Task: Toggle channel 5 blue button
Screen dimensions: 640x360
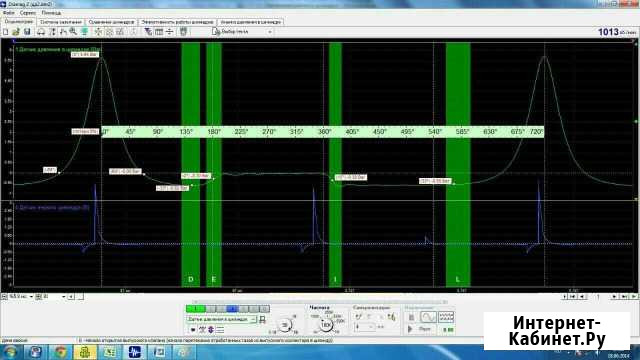Action: (232, 309)
